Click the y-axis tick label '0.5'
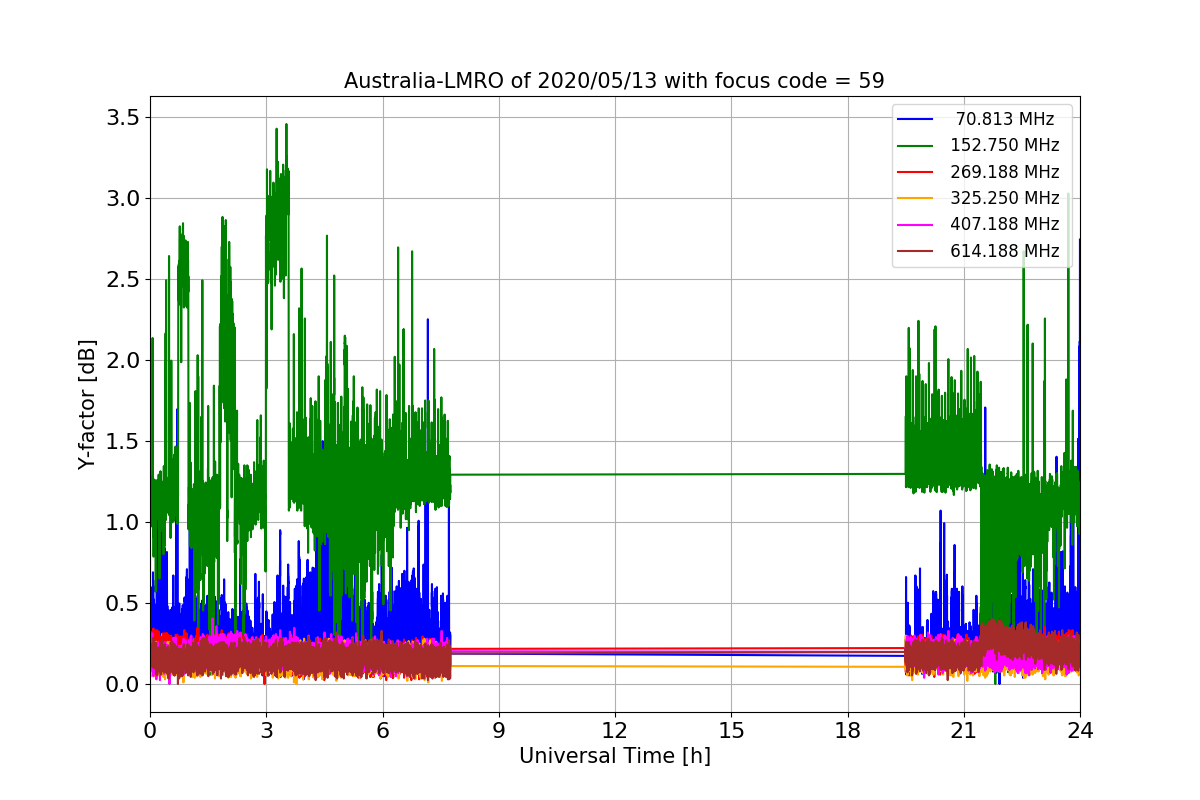 coord(124,604)
